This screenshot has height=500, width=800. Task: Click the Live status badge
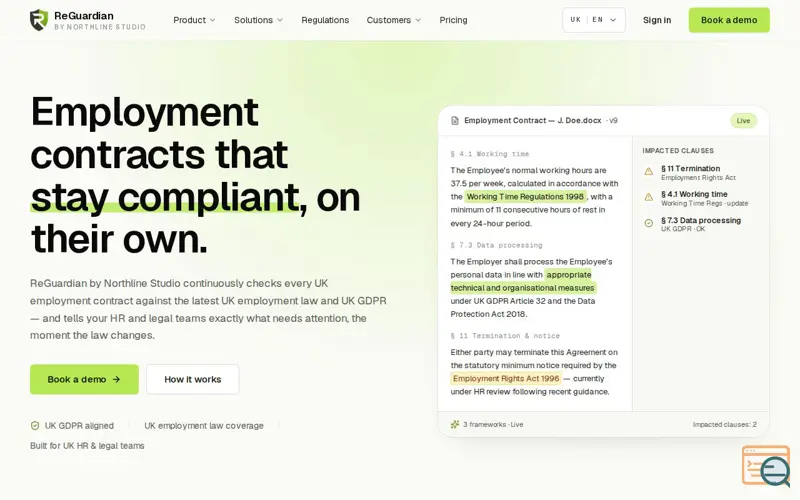tap(743, 121)
